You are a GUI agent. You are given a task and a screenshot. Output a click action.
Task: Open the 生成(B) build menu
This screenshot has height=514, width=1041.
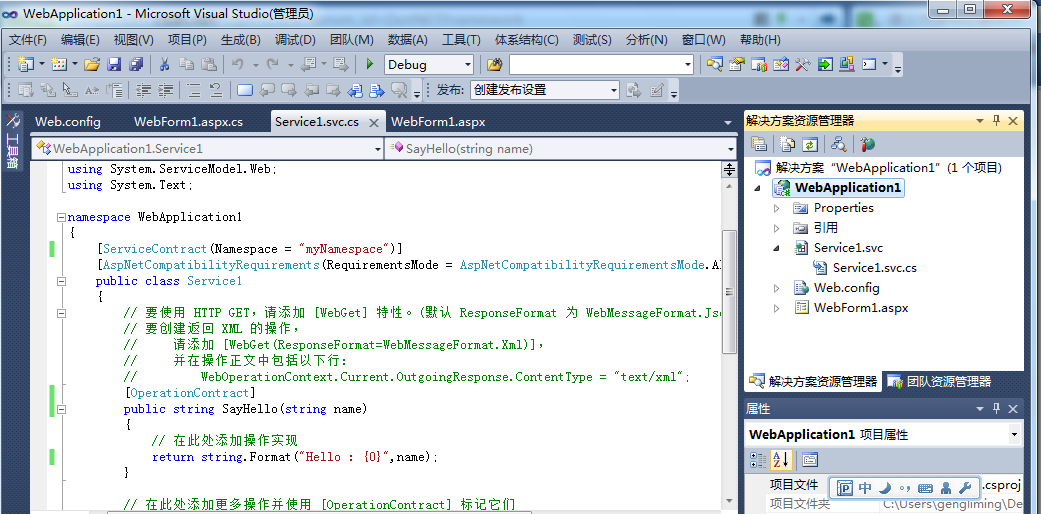click(240, 40)
